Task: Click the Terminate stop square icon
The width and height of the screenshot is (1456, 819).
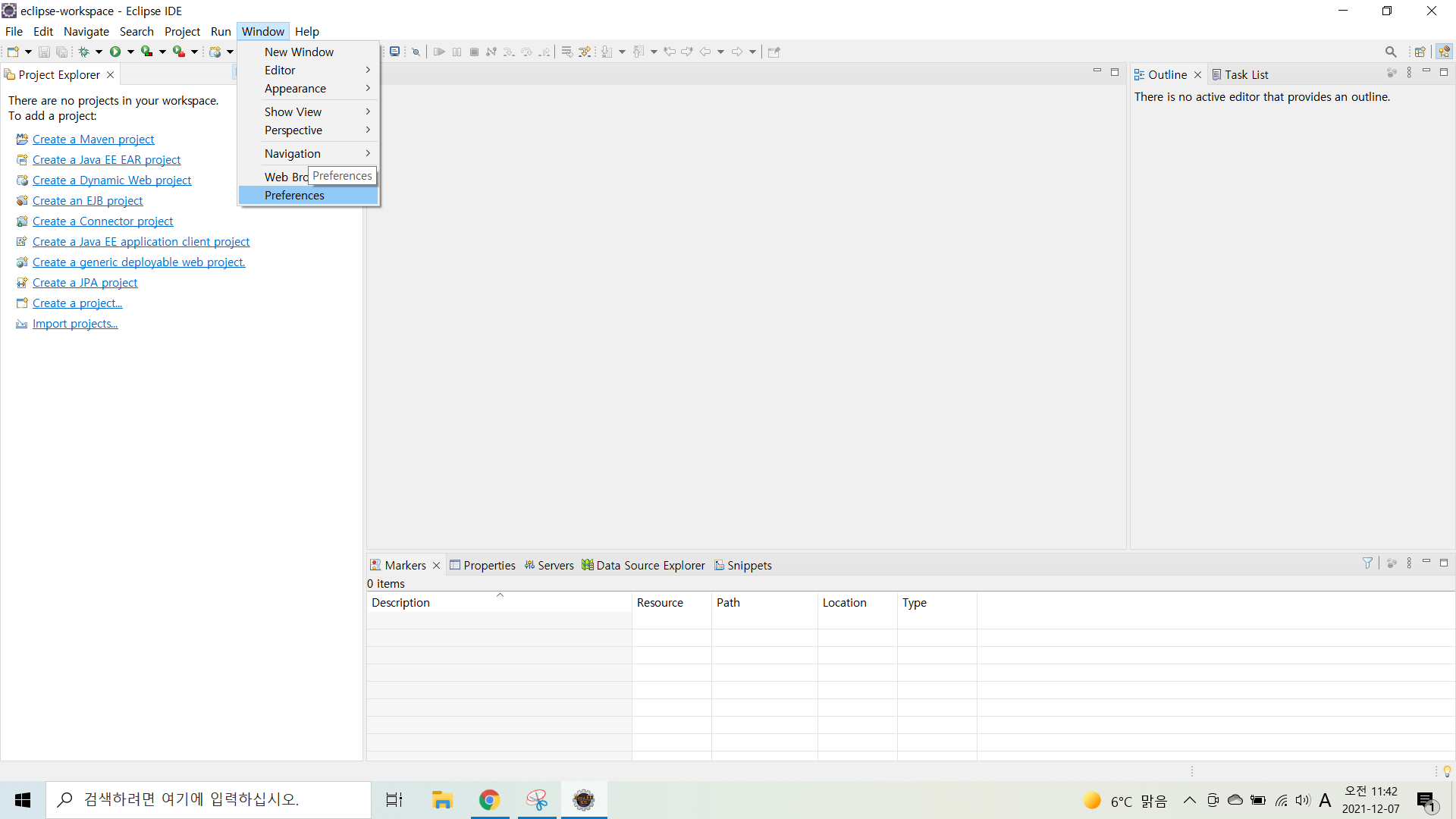Action: (x=474, y=52)
